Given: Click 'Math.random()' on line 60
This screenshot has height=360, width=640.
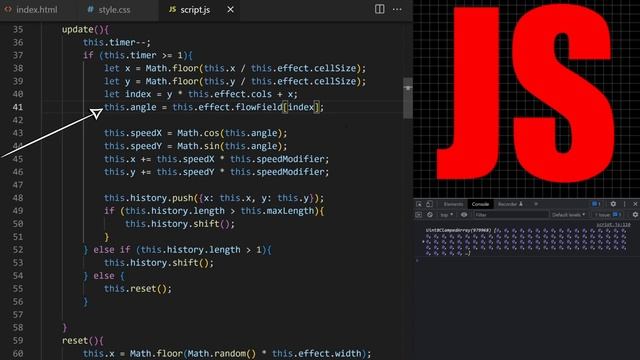Looking at the screenshot, I should (222, 353).
